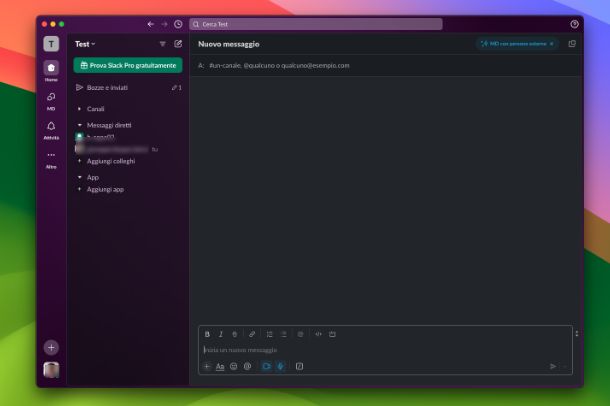The width and height of the screenshot is (610, 406).
Task: Mention someone with the @ icon
Action: click(x=247, y=366)
